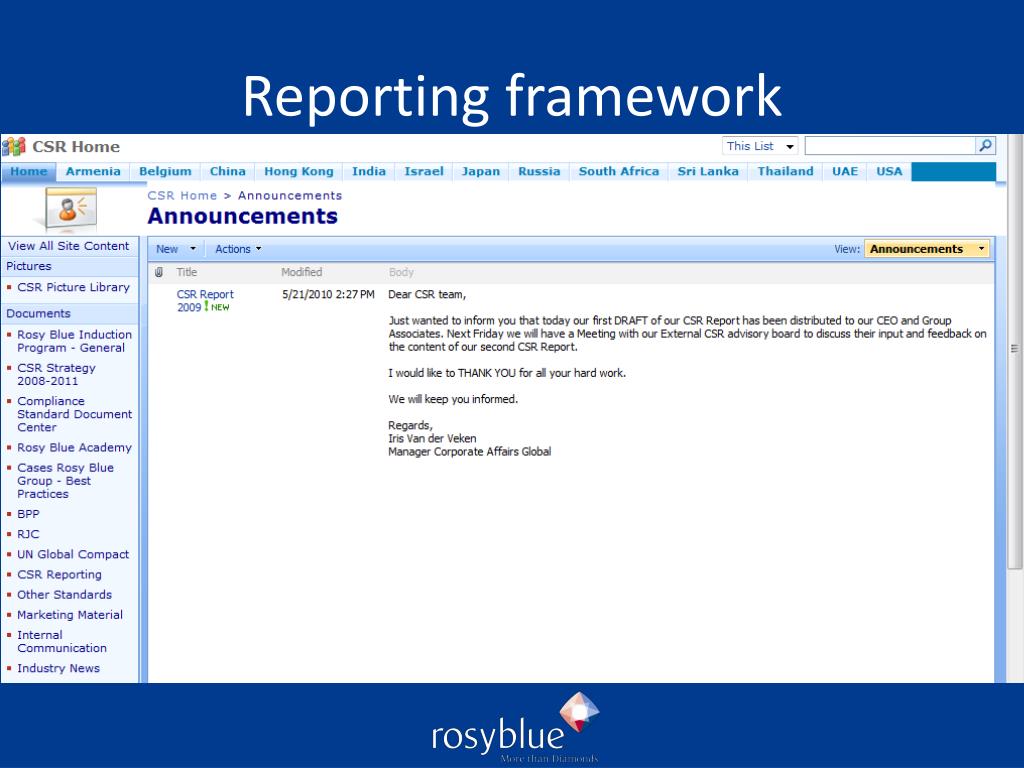Viewport: 1024px width, 768px height.
Task: Click the attachment paperclip column icon
Action: (x=158, y=272)
